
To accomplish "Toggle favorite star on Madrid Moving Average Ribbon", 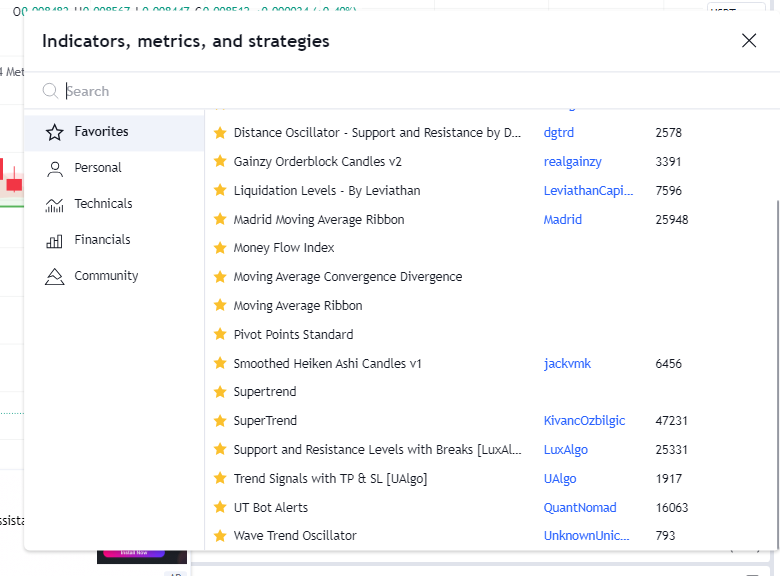I will click(x=220, y=219).
